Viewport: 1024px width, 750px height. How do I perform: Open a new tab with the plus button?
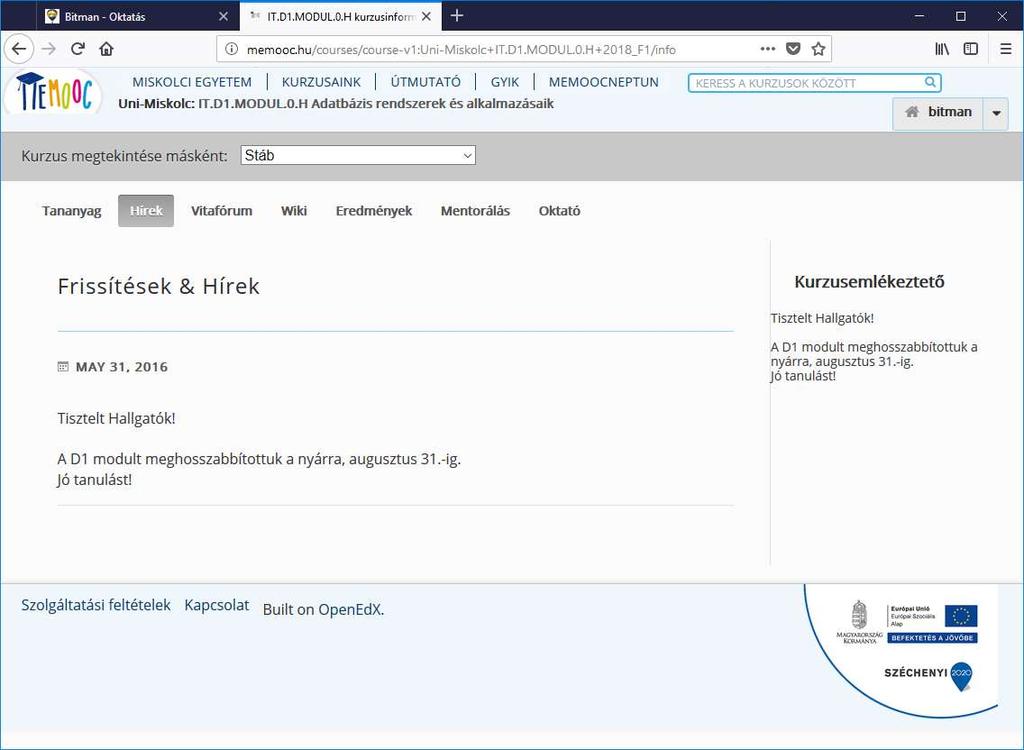[x=457, y=16]
